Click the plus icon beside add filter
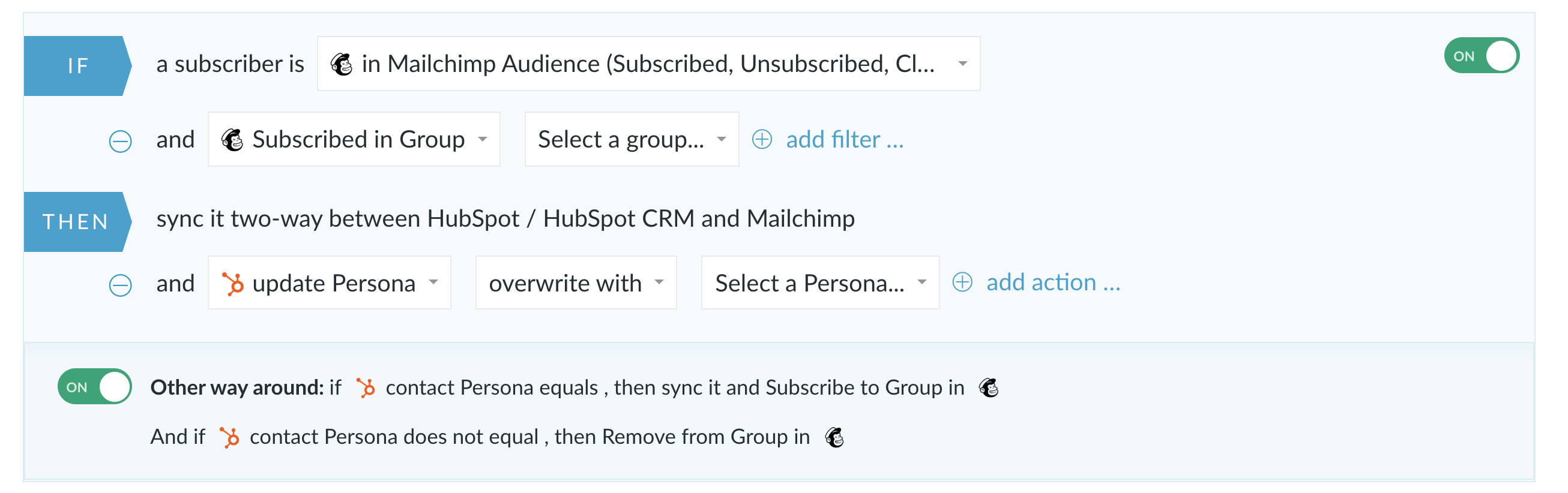 pyautogui.click(x=761, y=139)
